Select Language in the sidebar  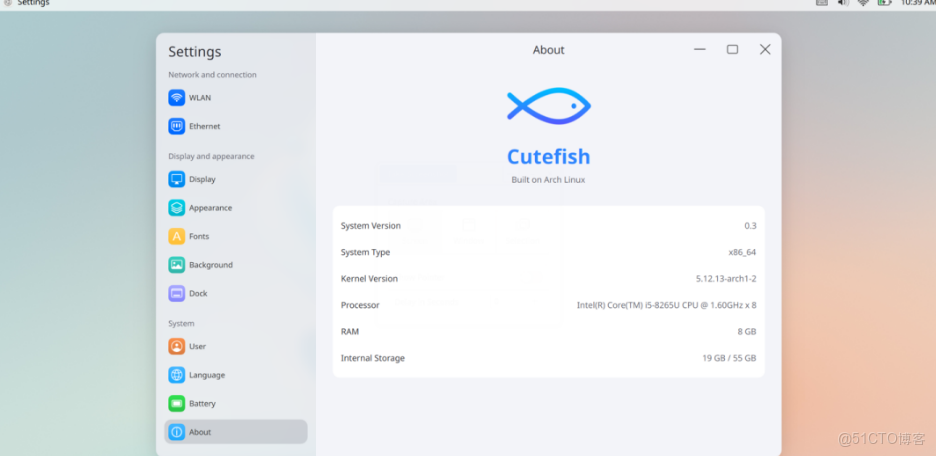pos(236,375)
